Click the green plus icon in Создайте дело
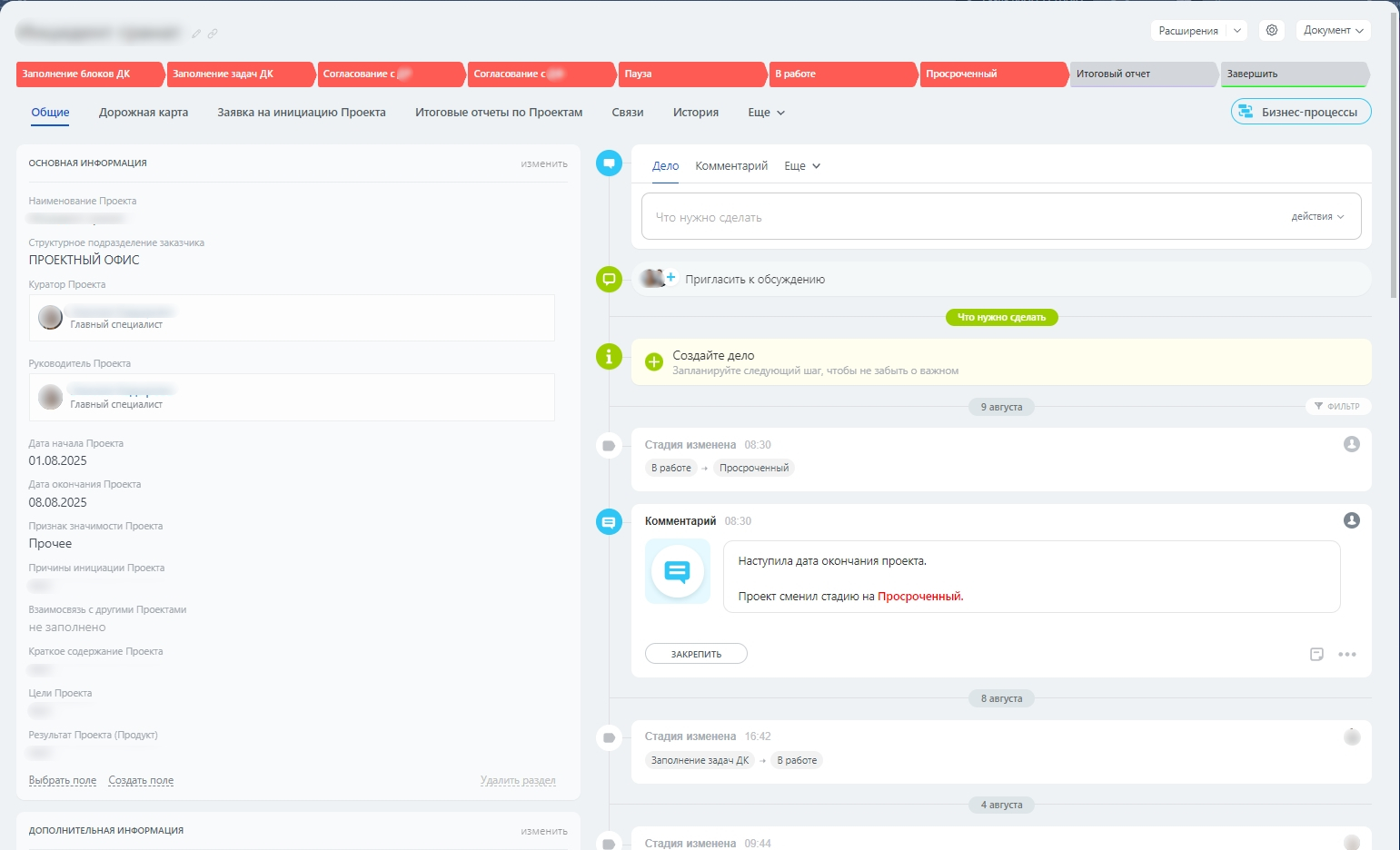Viewport: 1400px width, 850px height. point(654,362)
